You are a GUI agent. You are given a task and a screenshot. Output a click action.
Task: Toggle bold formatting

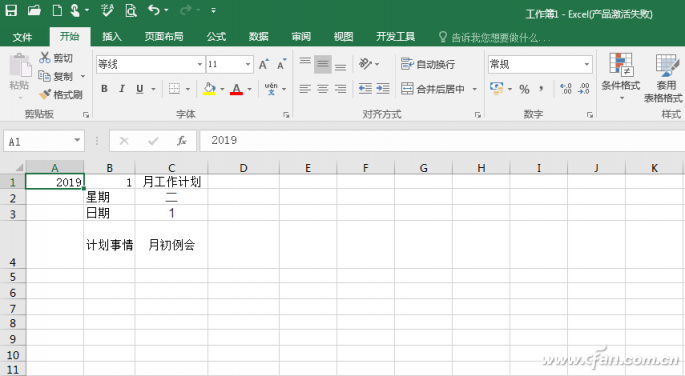click(x=104, y=89)
